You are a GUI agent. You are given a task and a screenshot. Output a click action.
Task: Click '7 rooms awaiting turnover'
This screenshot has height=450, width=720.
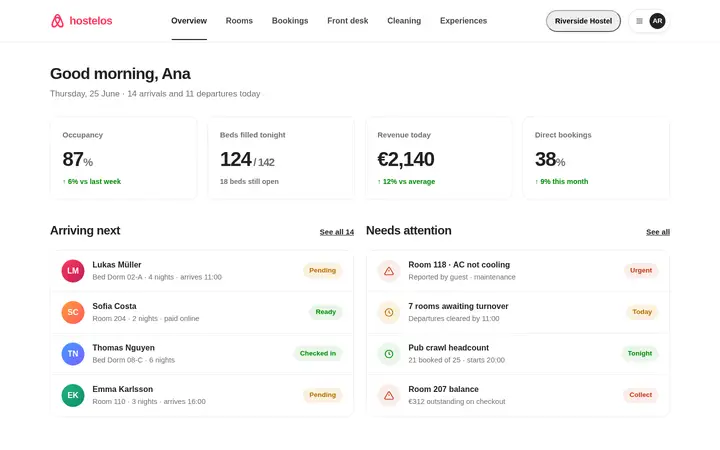458,306
